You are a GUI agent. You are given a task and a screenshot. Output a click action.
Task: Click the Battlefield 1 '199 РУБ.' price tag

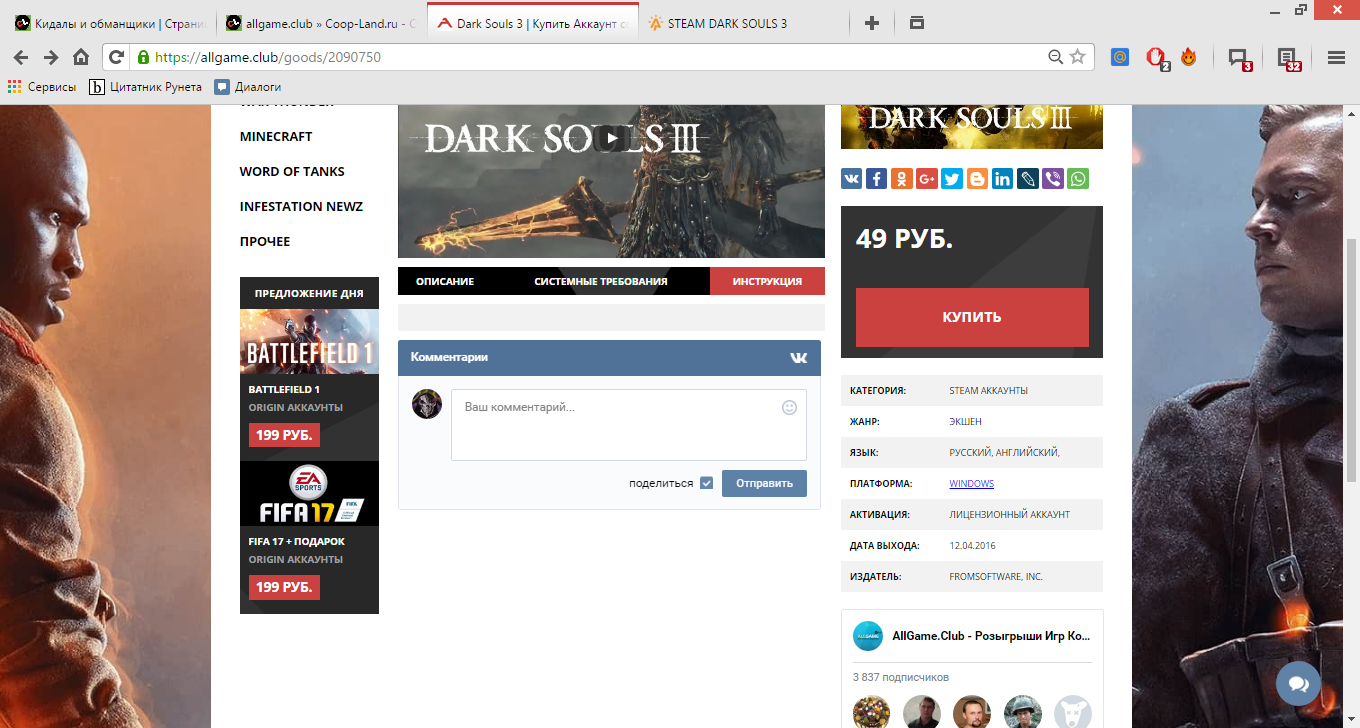[x=284, y=435]
